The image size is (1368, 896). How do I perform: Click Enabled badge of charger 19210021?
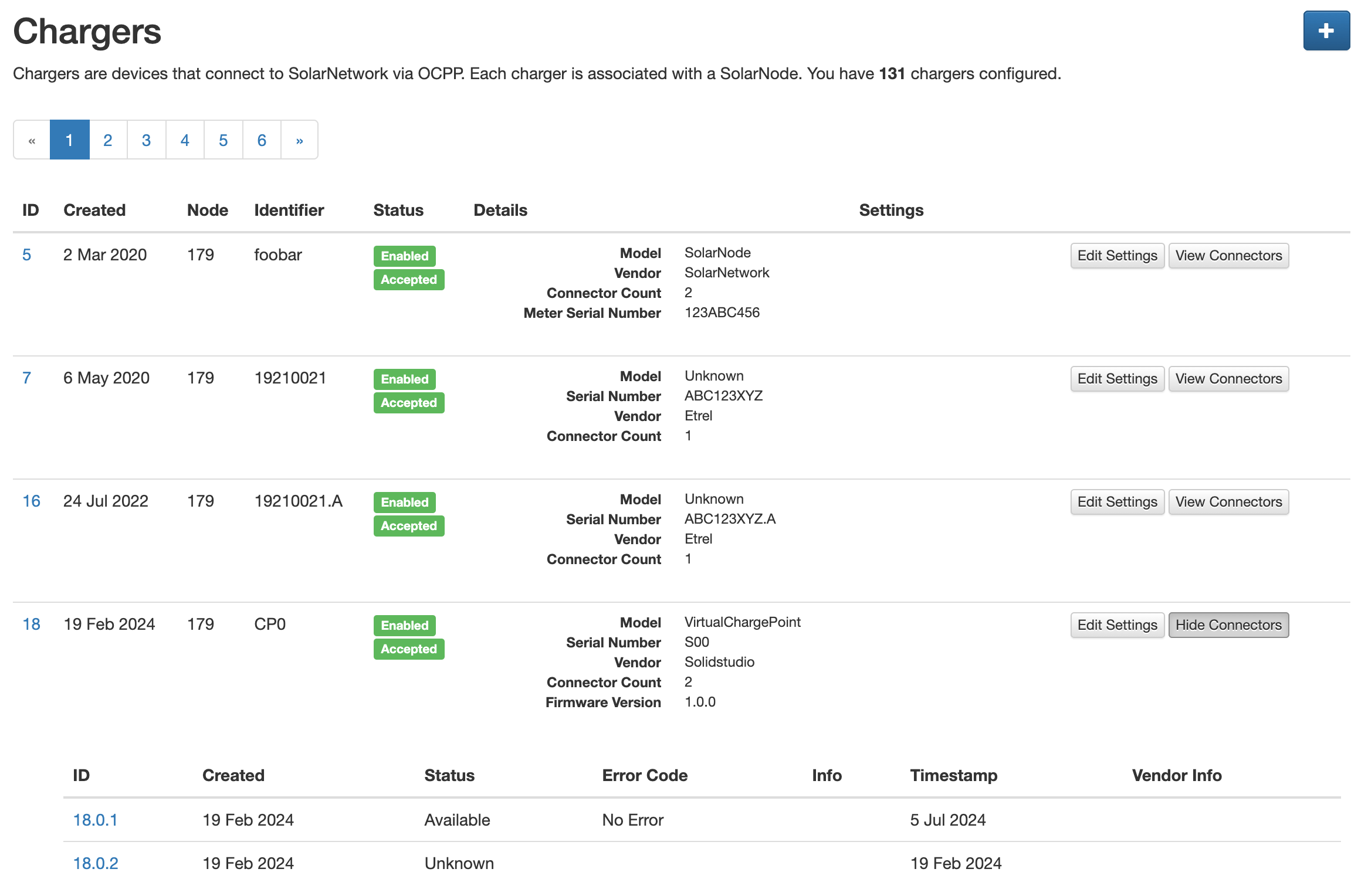tap(404, 379)
